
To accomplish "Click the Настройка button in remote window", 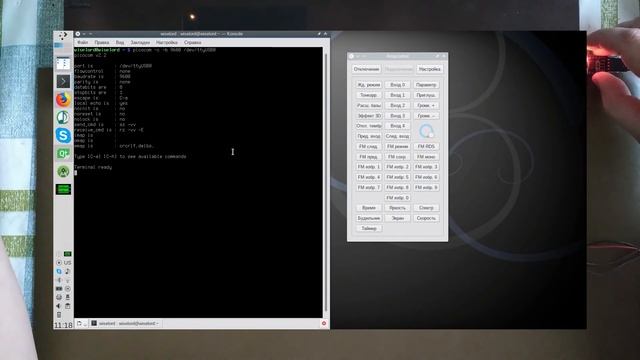I will tap(429, 69).
